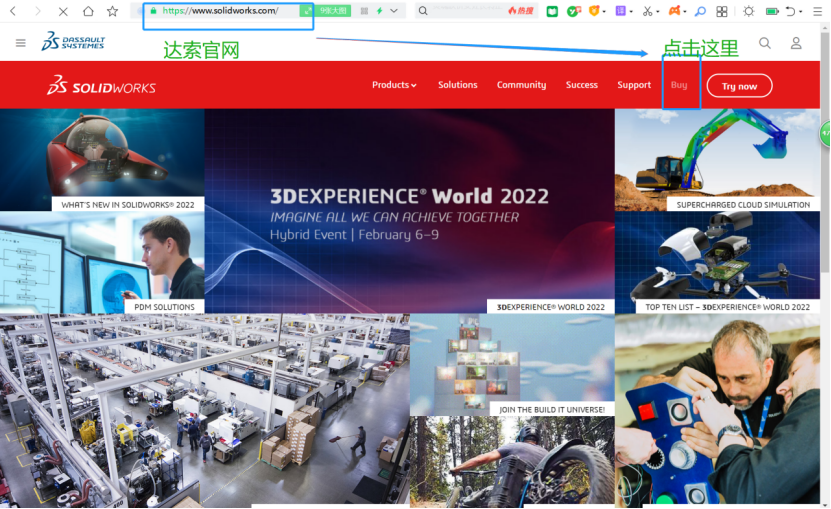This screenshot has height=509, width=831.
Task: Click the browser forward arrow
Action: 38,11
